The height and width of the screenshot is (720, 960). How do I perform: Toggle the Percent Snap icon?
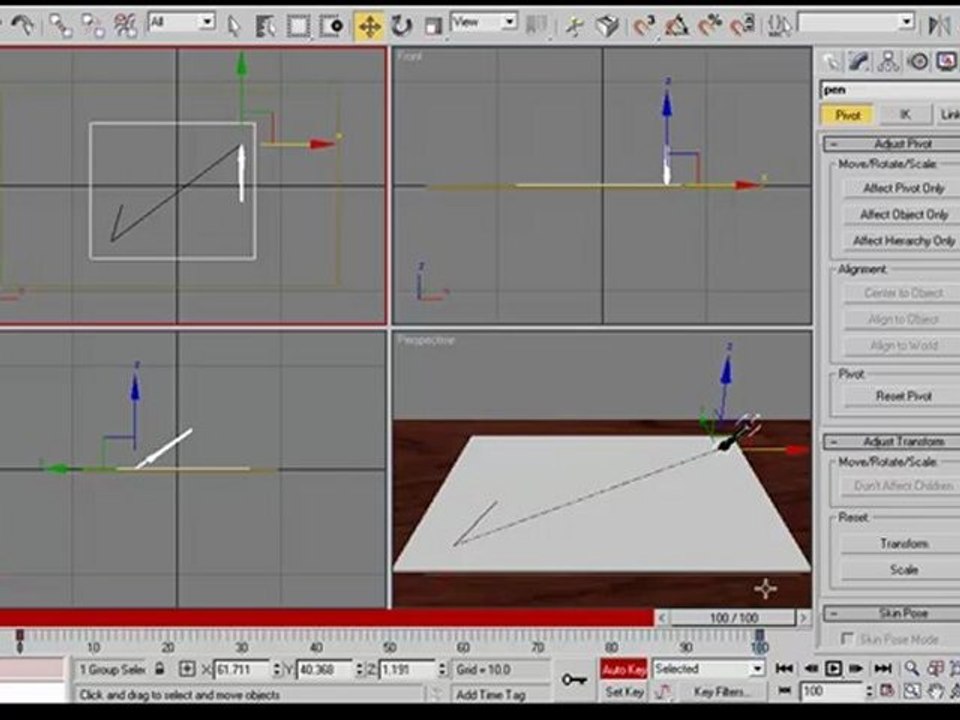pos(710,26)
